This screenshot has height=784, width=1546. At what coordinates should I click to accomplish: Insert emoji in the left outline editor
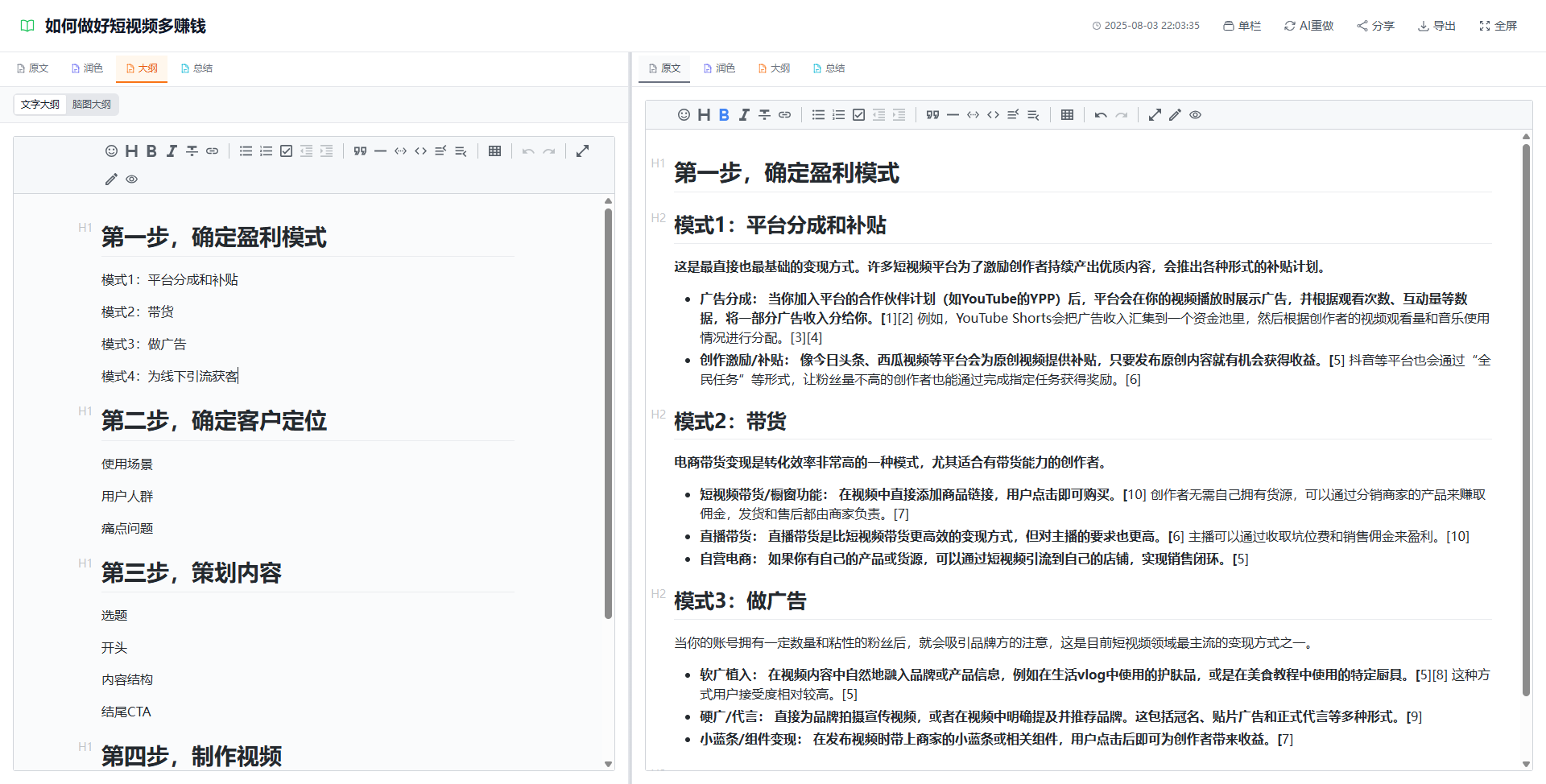[x=111, y=151]
